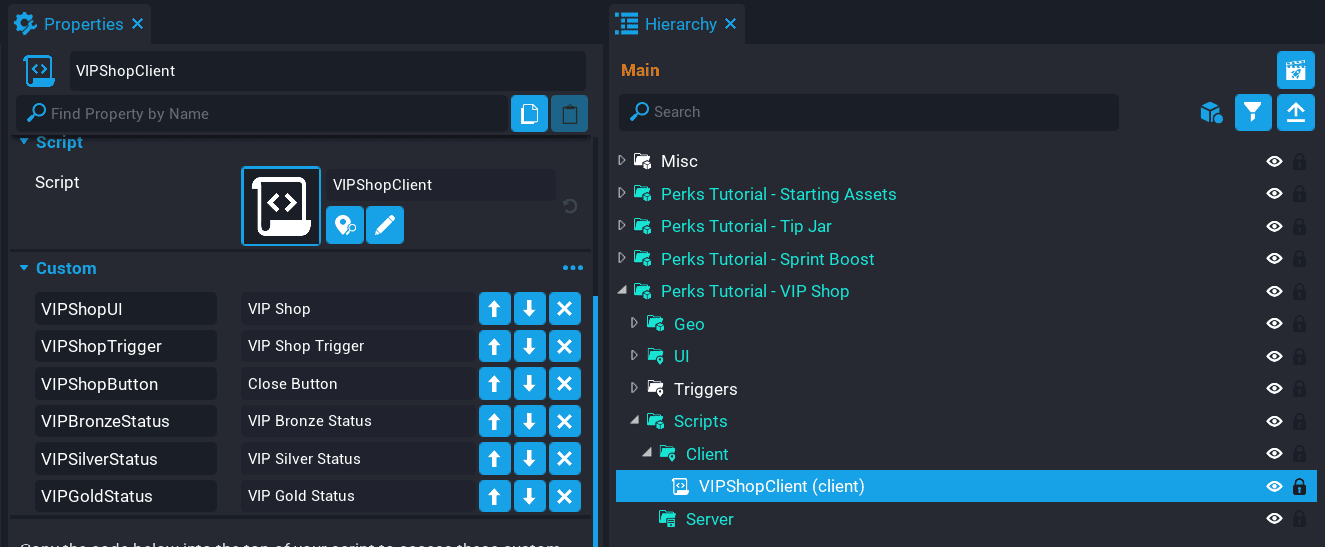The height and width of the screenshot is (547, 1325).
Task: Click the hierarchy filter funnel icon
Action: [x=1253, y=112]
